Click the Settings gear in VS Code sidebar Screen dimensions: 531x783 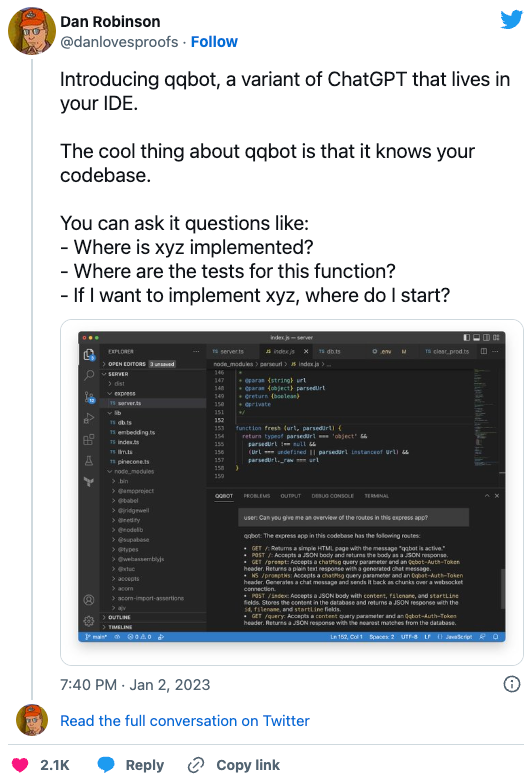point(88,621)
